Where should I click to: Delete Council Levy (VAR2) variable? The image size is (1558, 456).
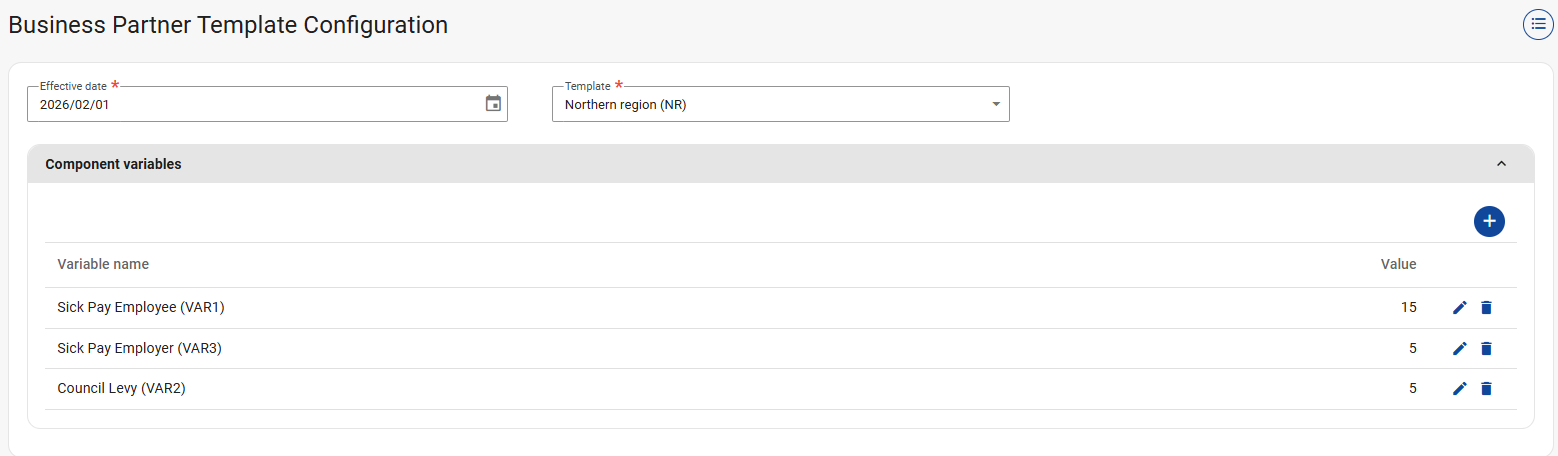(x=1486, y=389)
